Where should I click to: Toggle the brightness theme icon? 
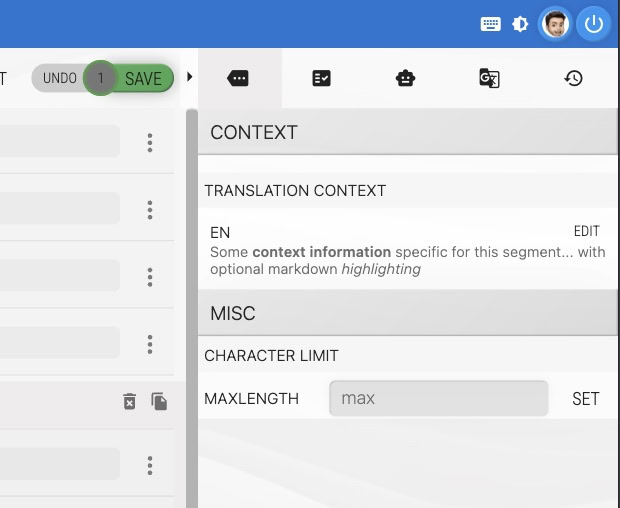click(520, 24)
